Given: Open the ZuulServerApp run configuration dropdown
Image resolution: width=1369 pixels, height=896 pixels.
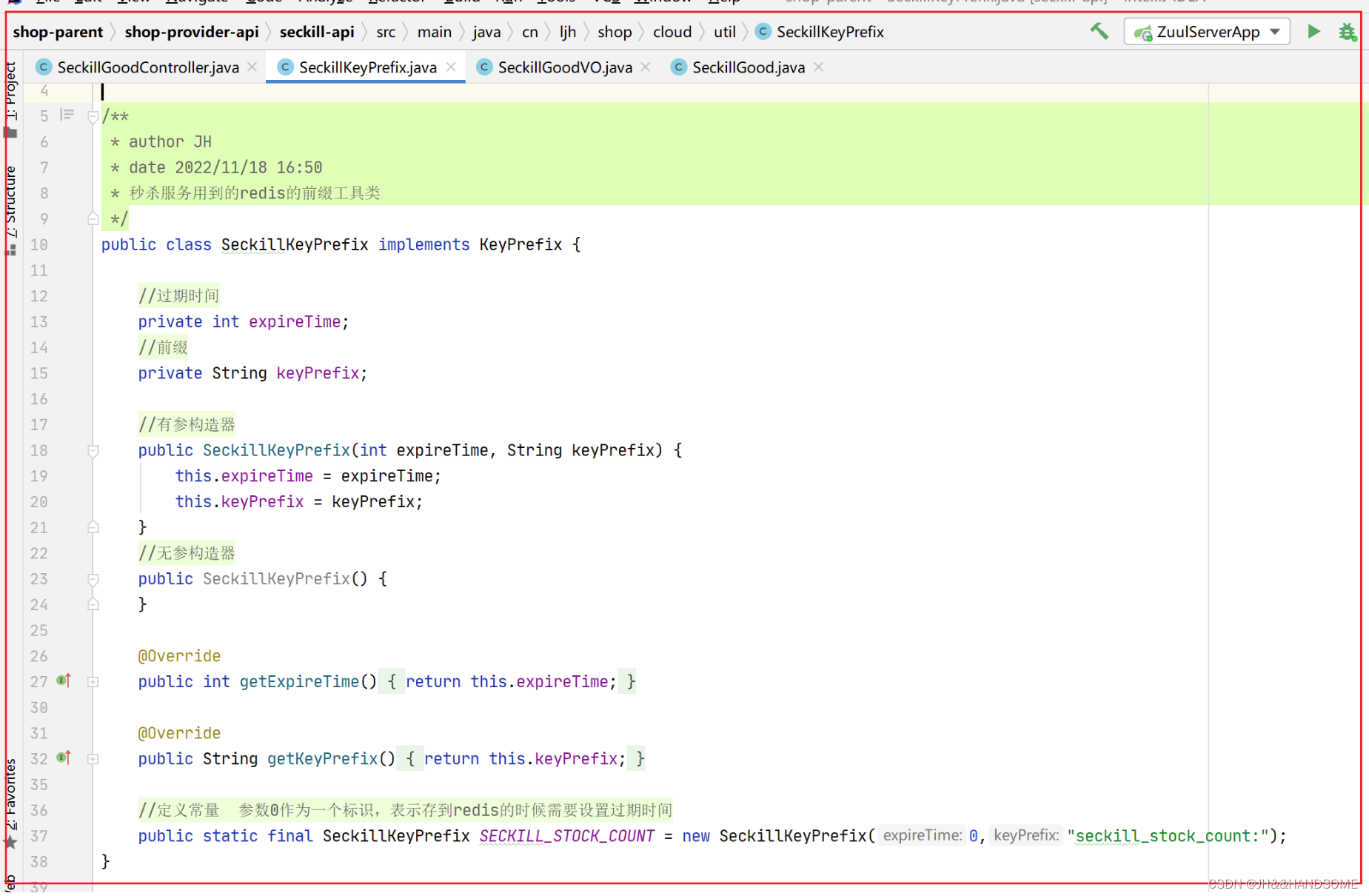Looking at the screenshot, I should click(1207, 32).
